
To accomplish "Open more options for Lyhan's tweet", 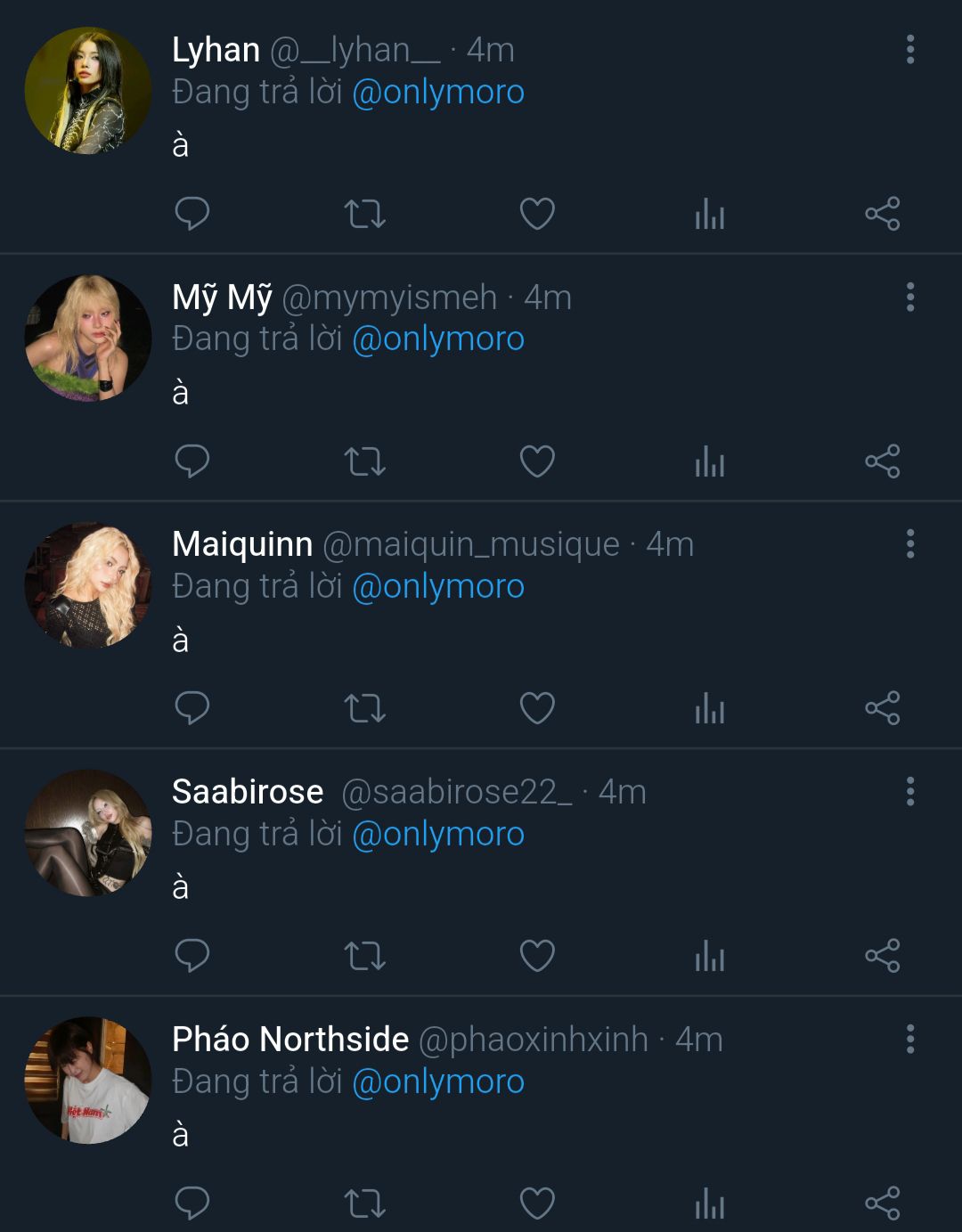I will pyautogui.click(x=909, y=50).
